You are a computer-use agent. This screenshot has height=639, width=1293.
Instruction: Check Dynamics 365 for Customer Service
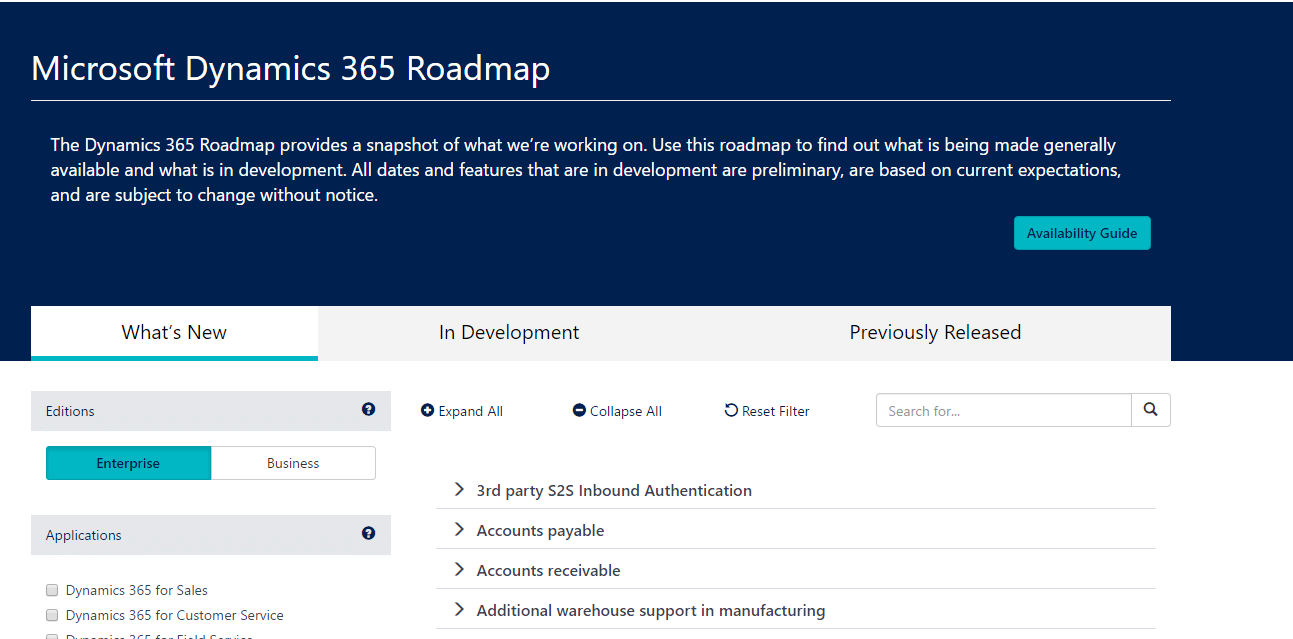[x=51, y=615]
